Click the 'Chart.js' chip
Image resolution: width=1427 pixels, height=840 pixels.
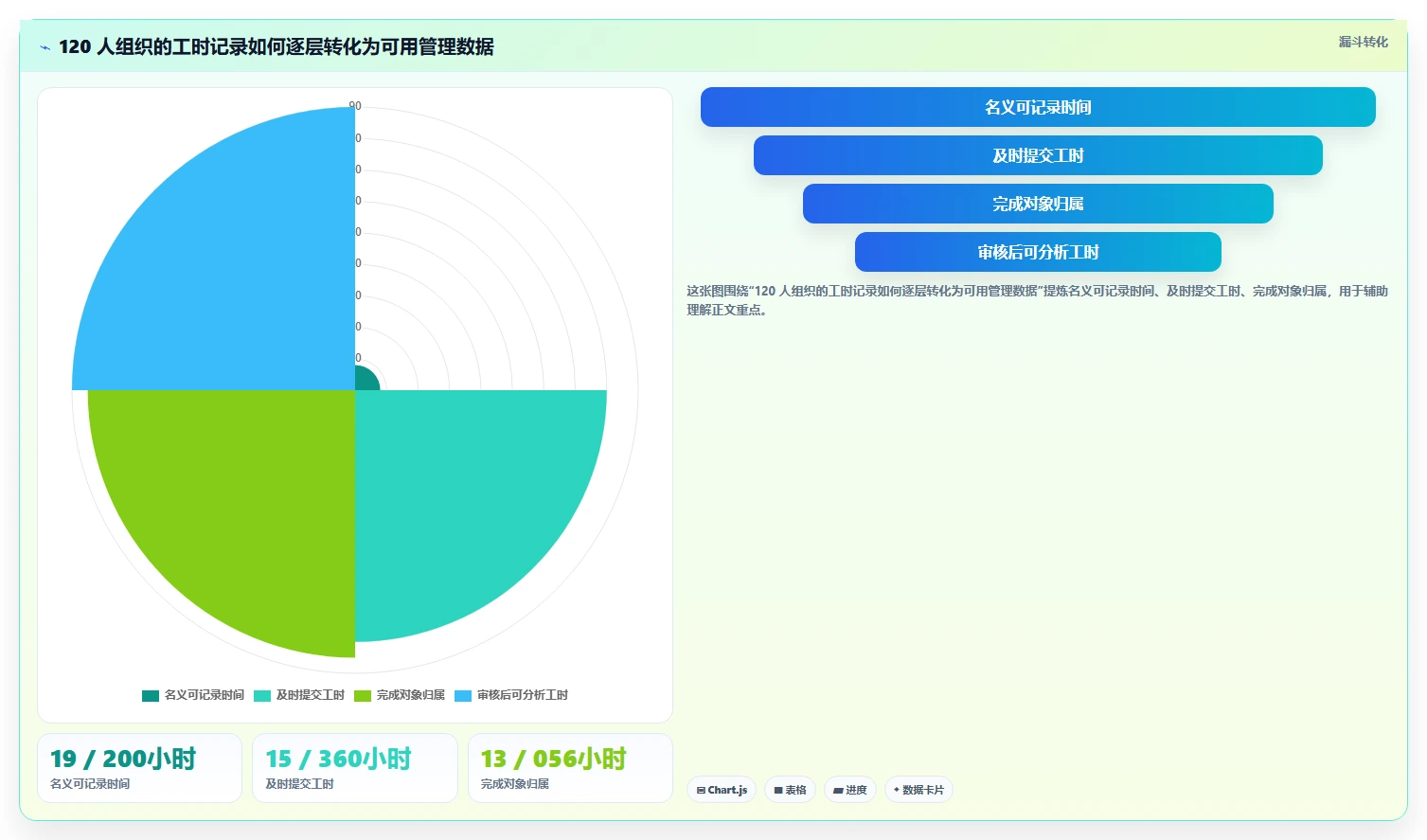[x=722, y=790]
